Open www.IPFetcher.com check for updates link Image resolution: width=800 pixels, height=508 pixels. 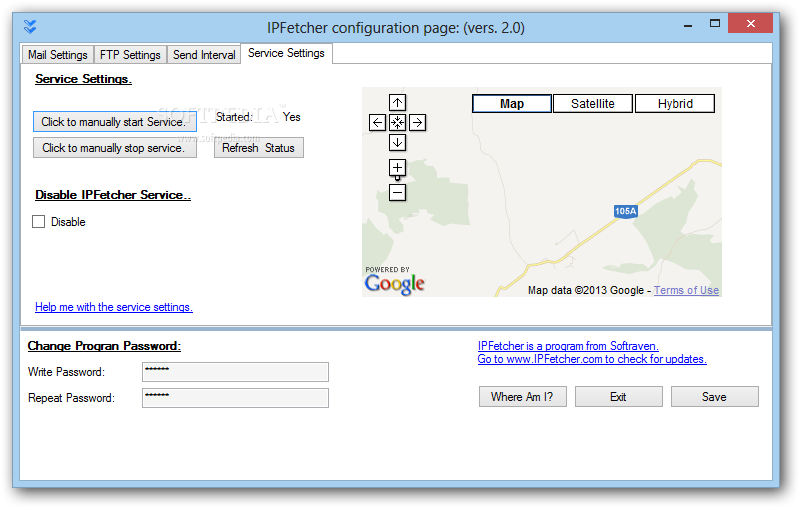click(592, 359)
